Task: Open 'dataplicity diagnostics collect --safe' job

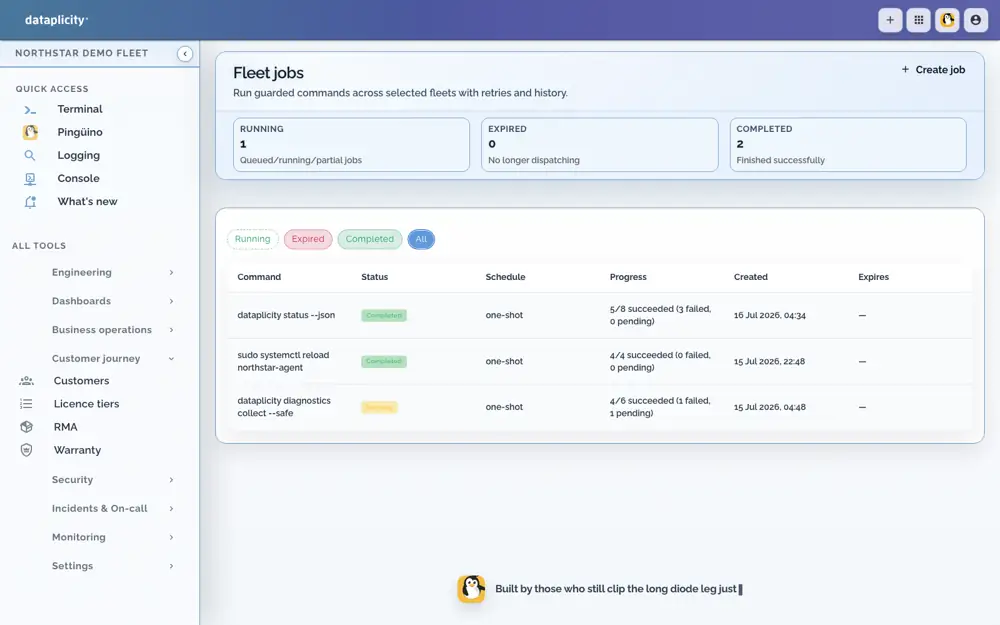Action: pos(284,407)
